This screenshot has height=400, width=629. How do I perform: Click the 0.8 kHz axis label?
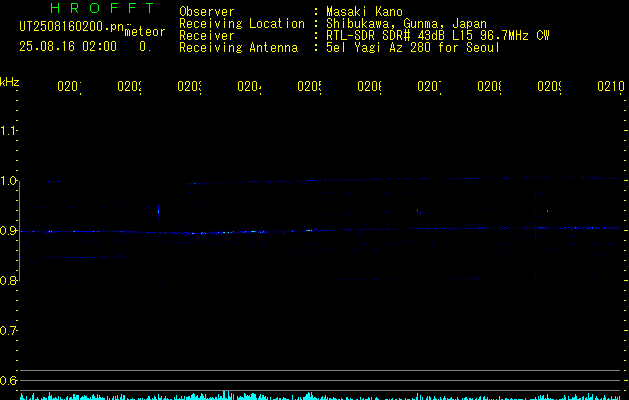click(x=8, y=281)
